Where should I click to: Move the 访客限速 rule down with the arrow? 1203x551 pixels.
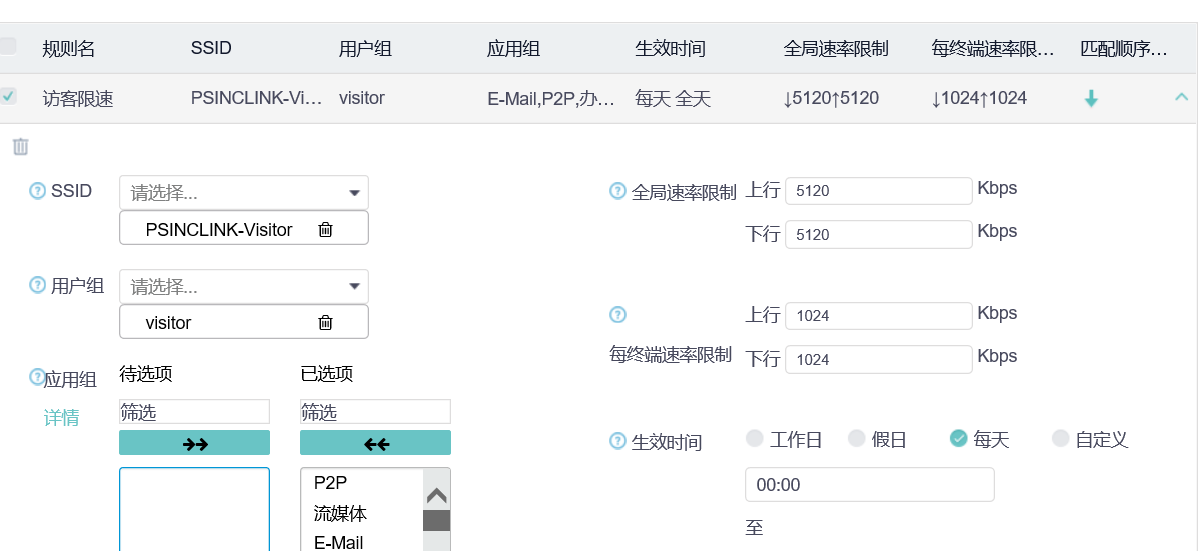pos(1091,98)
